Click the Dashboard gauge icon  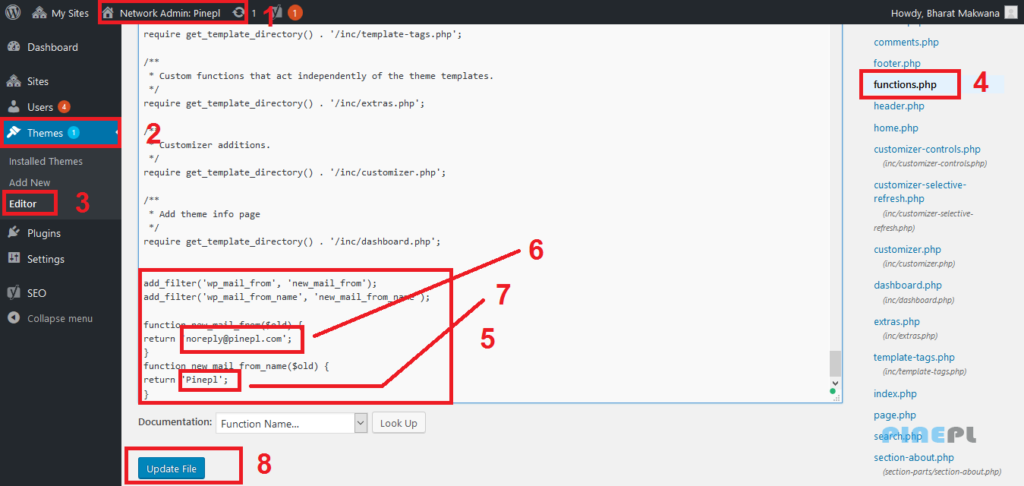(x=14, y=47)
